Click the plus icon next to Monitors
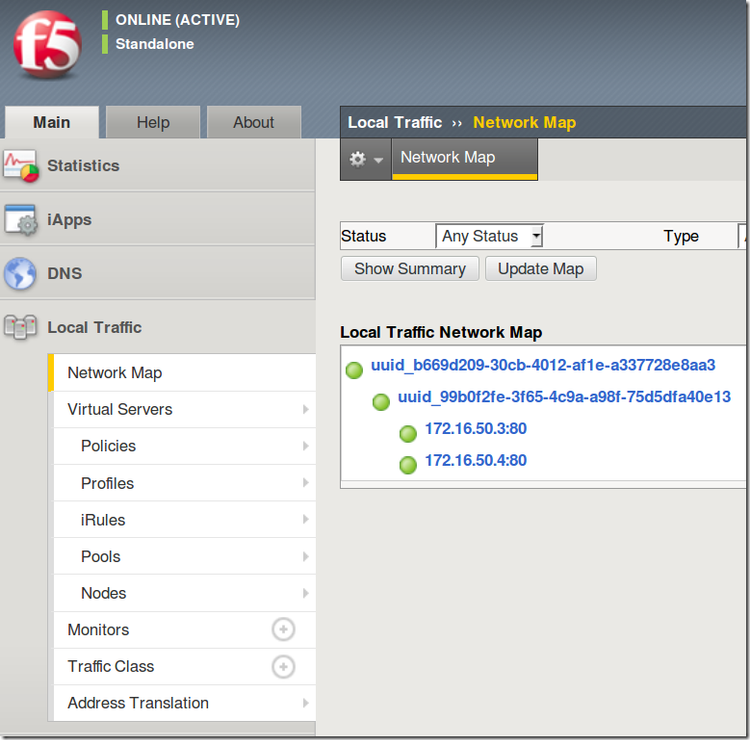This screenshot has width=750, height=740. (x=283, y=630)
